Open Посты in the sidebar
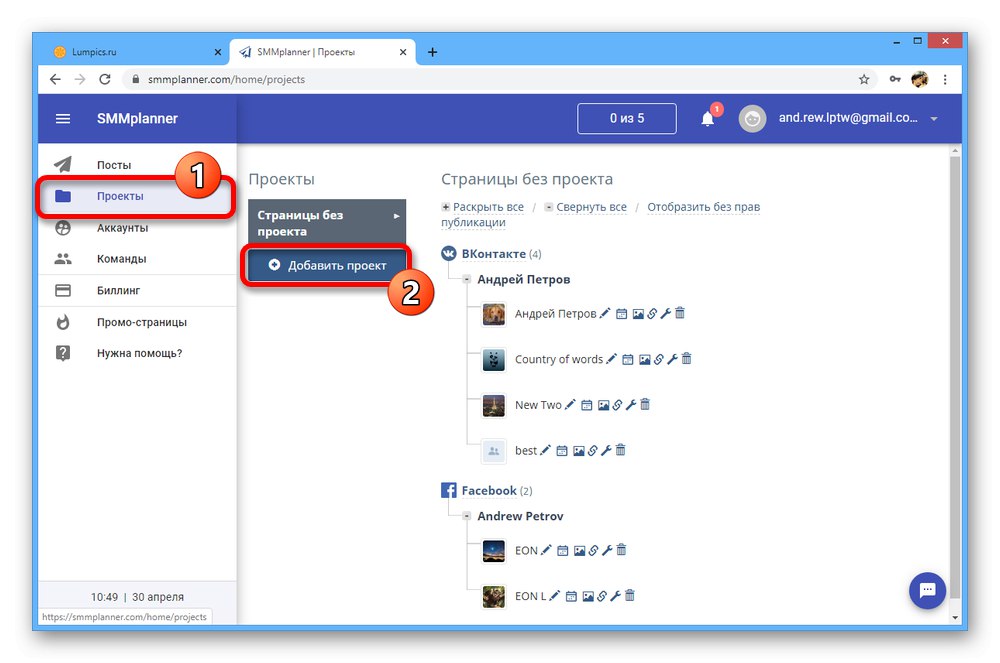1000x663 pixels. point(137,164)
